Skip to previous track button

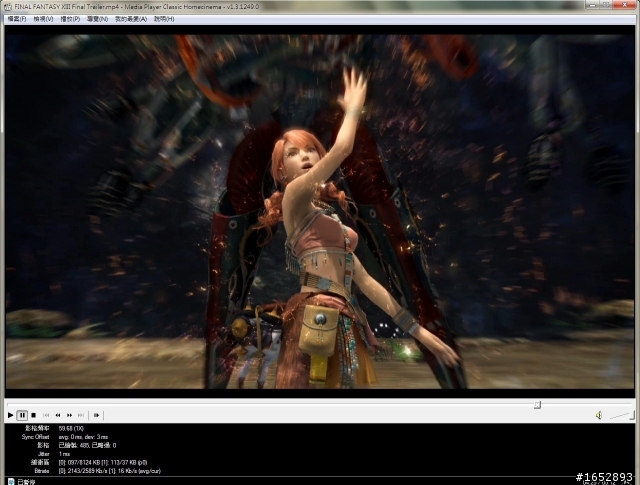coord(46,415)
